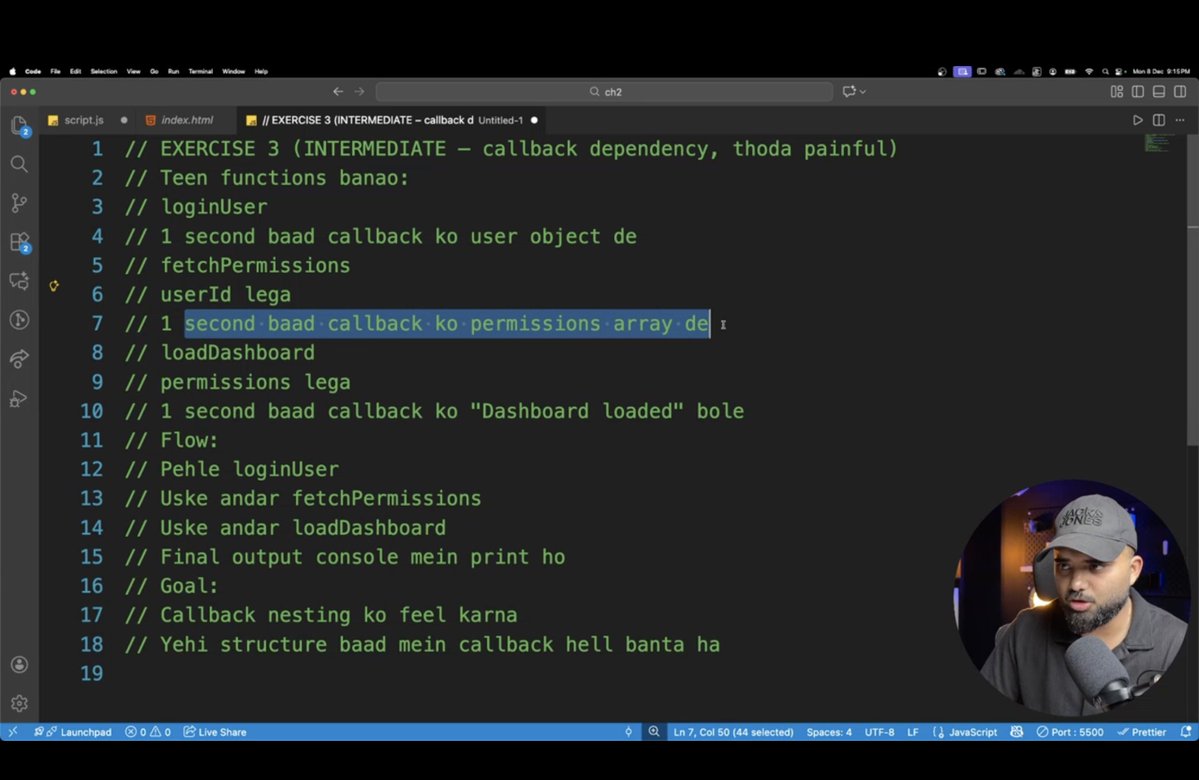This screenshot has height=780, width=1199.
Task: Change end of line sequence LF
Action: (x=913, y=732)
